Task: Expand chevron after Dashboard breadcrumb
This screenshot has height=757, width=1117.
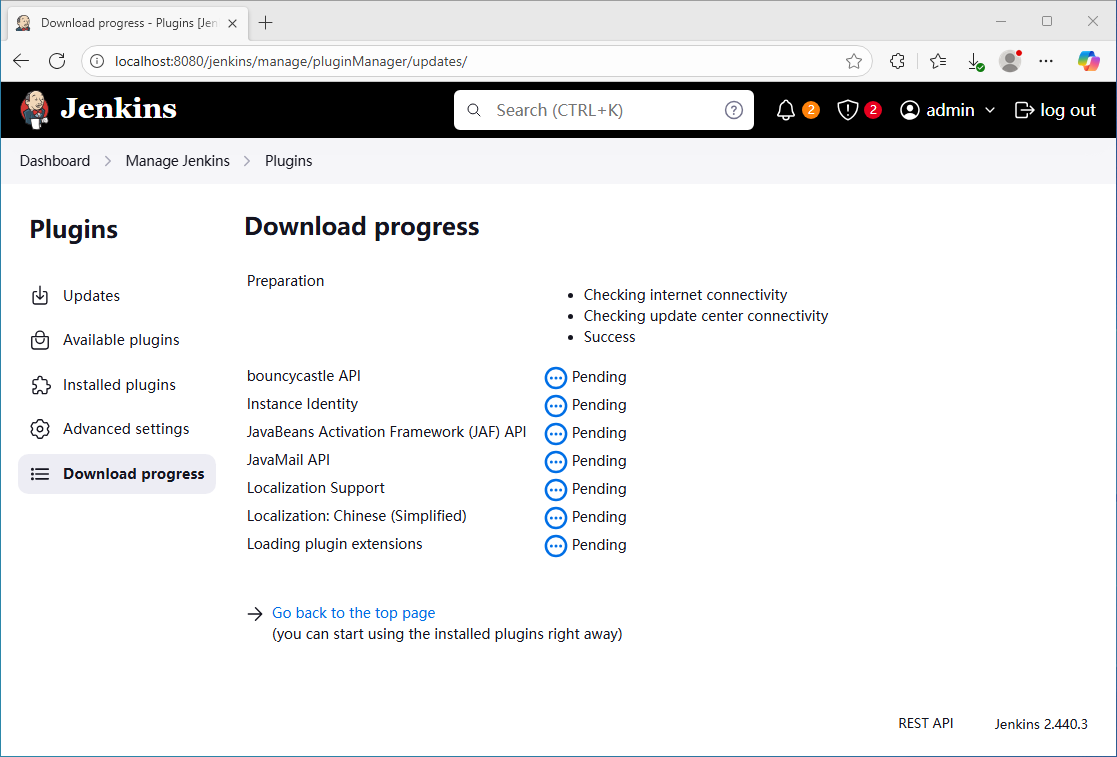Action: (x=108, y=162)
